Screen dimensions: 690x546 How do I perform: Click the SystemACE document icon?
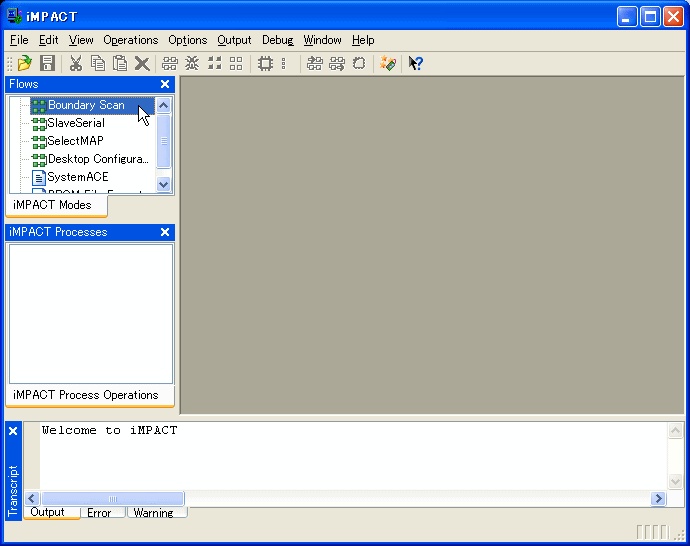click(x=39, y=177)
